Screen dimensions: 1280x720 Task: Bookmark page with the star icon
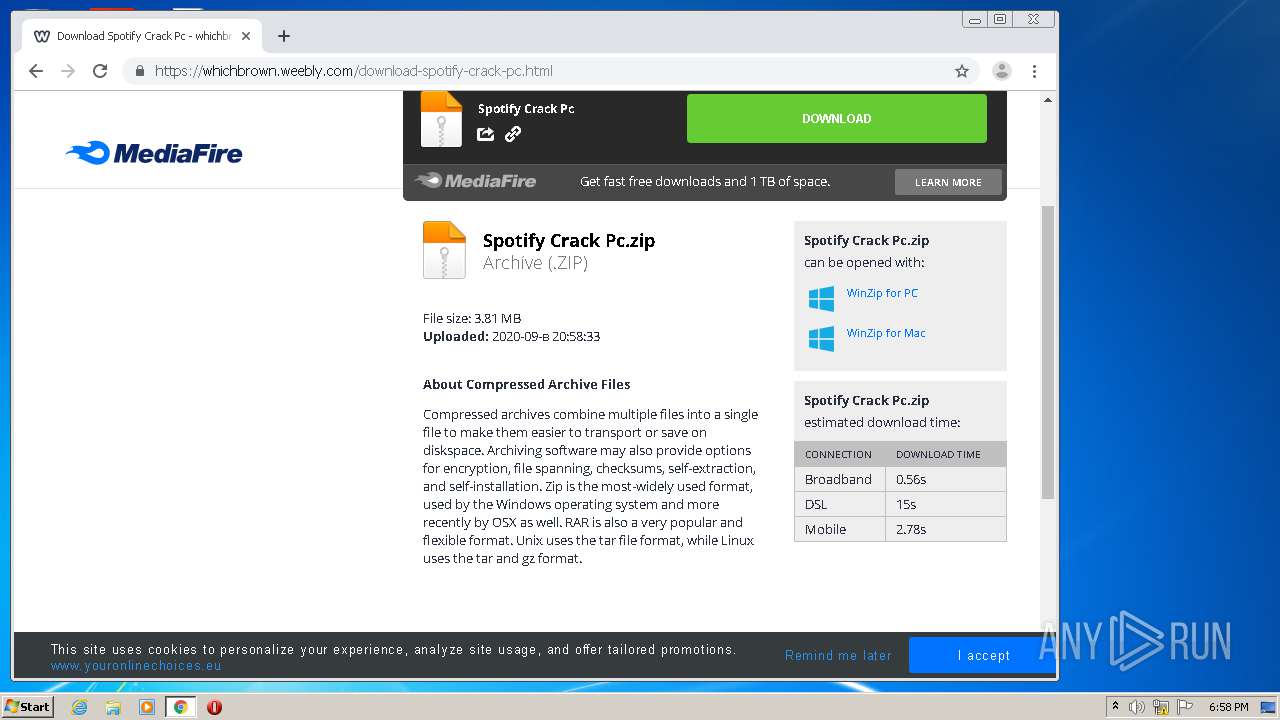pos(962,71)
